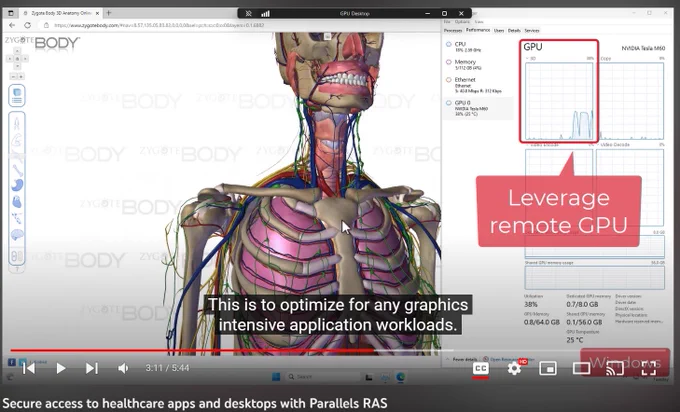
Task: Click the GPU Desktop connection signal icon
Action: [x=265, y=13]
